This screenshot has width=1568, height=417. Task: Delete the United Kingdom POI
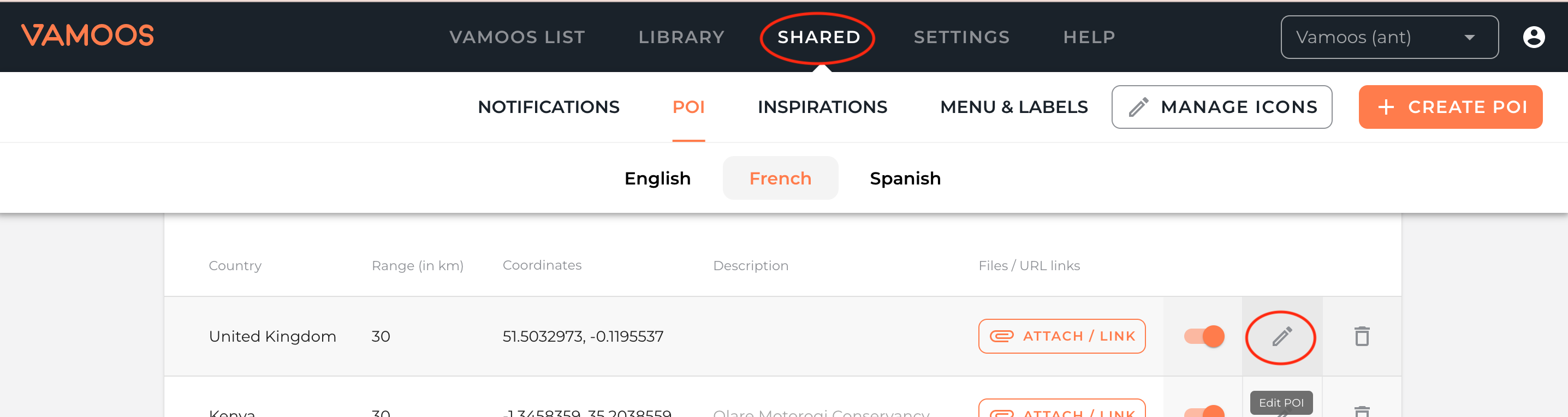coord(1362,336)
